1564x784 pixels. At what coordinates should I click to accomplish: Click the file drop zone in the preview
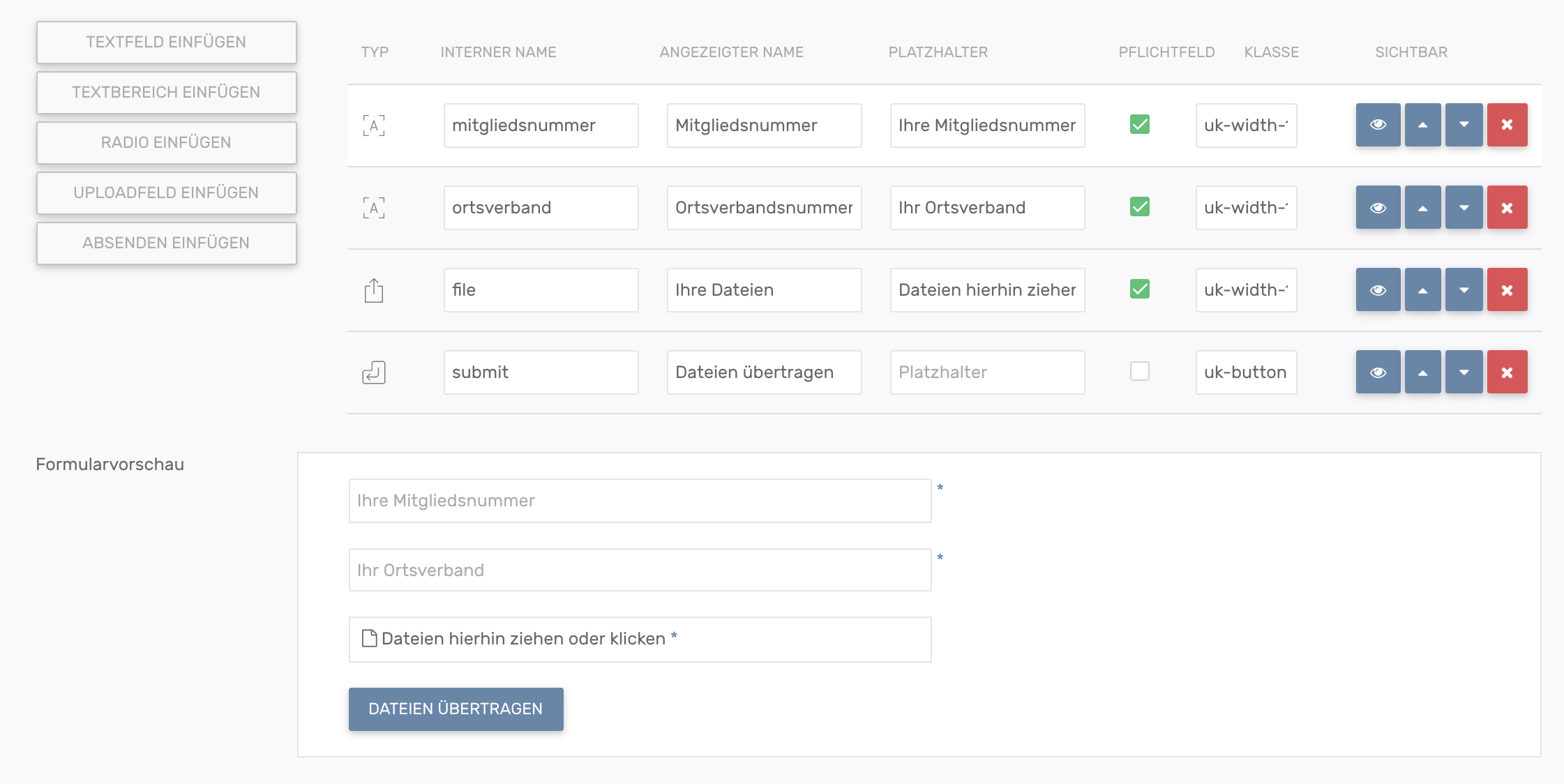click(639, 639)
